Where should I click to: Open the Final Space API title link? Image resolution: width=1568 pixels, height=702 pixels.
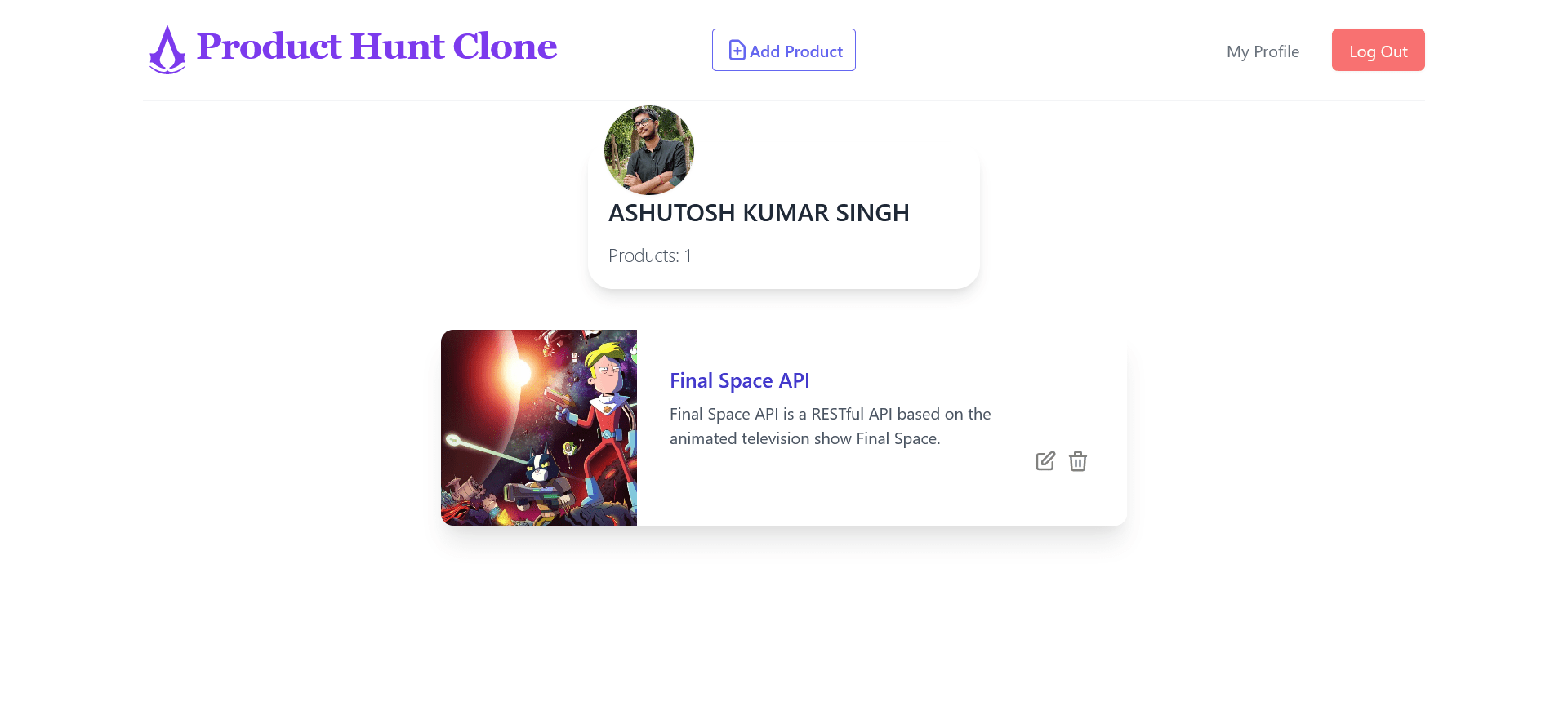coord(740,380)
